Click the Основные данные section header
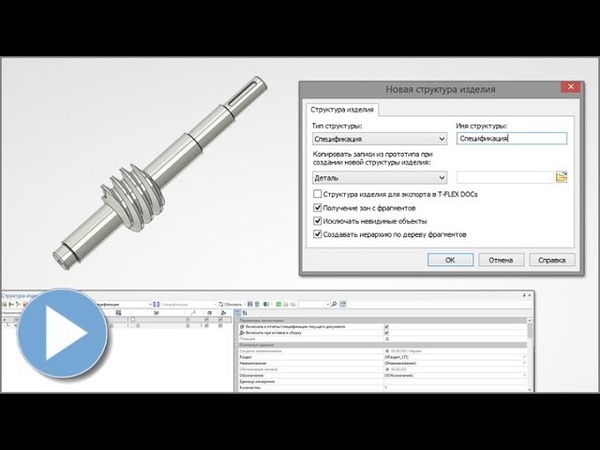 (381, 345)
